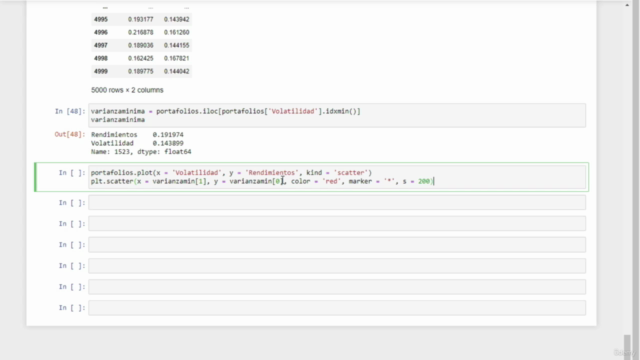Click table row index 4998
The image size is (640, 360).
(101, 58)
